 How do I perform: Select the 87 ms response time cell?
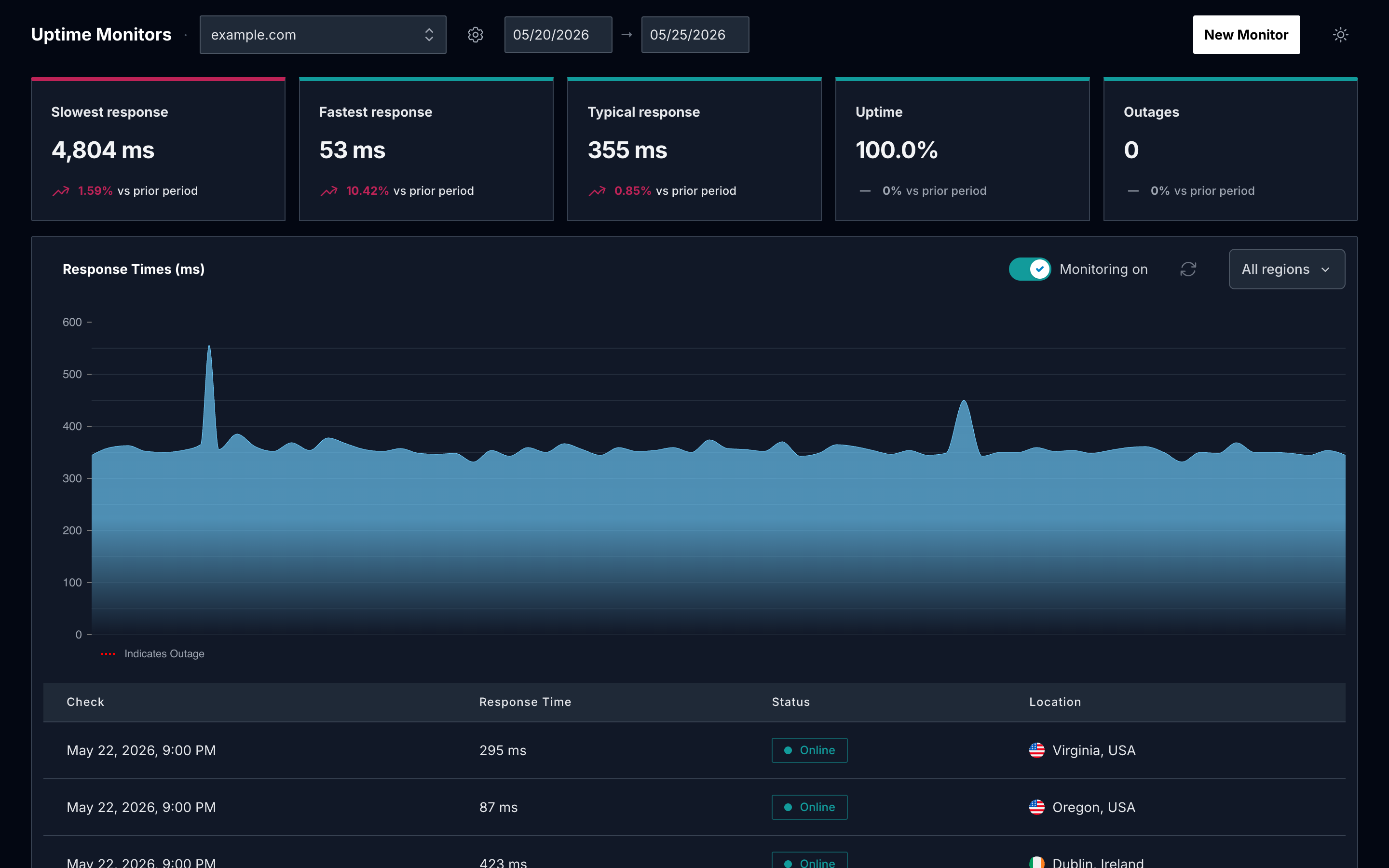tap(498, 807)
